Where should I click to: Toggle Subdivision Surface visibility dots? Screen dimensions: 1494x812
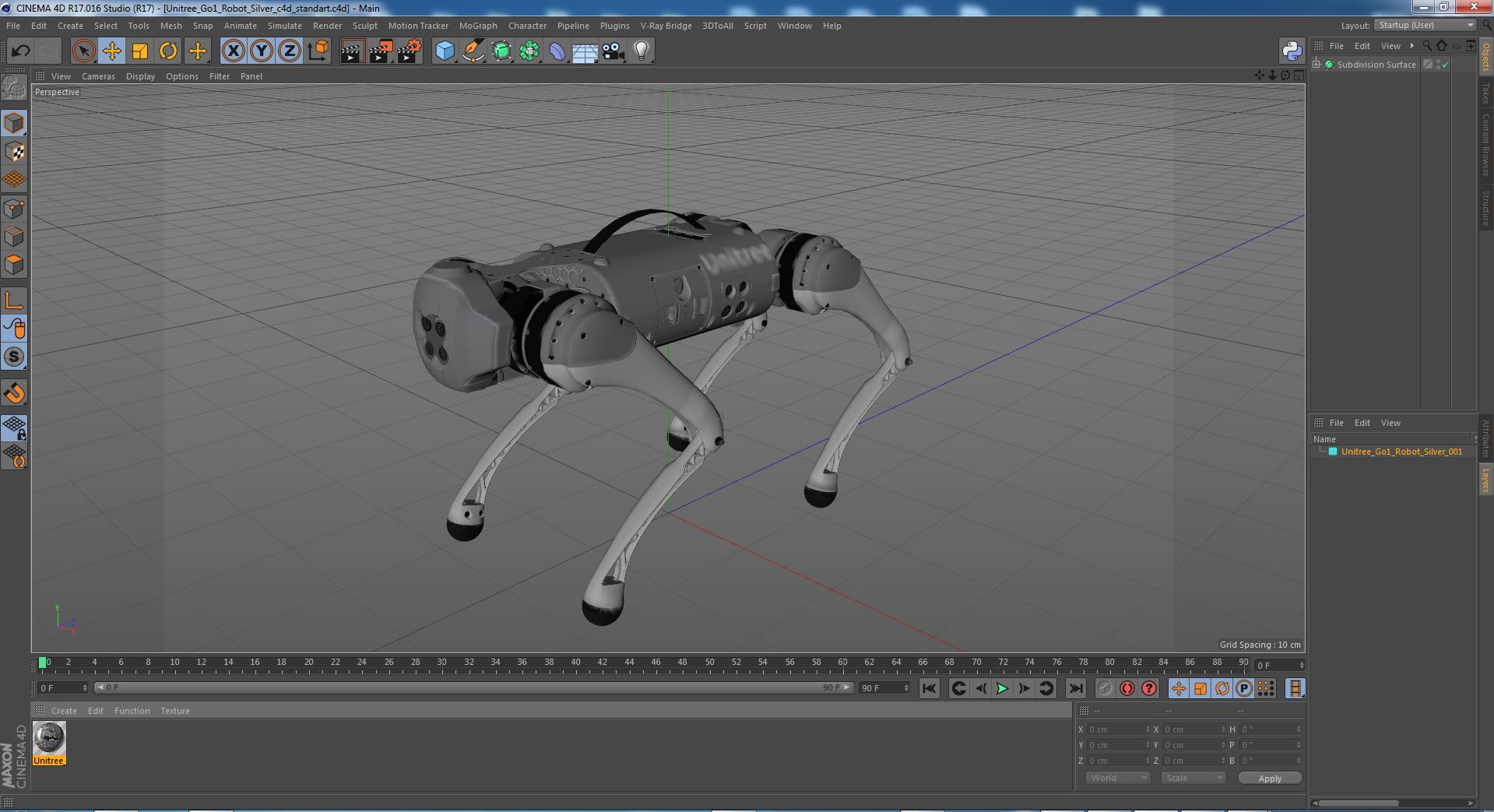[1438, 65]
